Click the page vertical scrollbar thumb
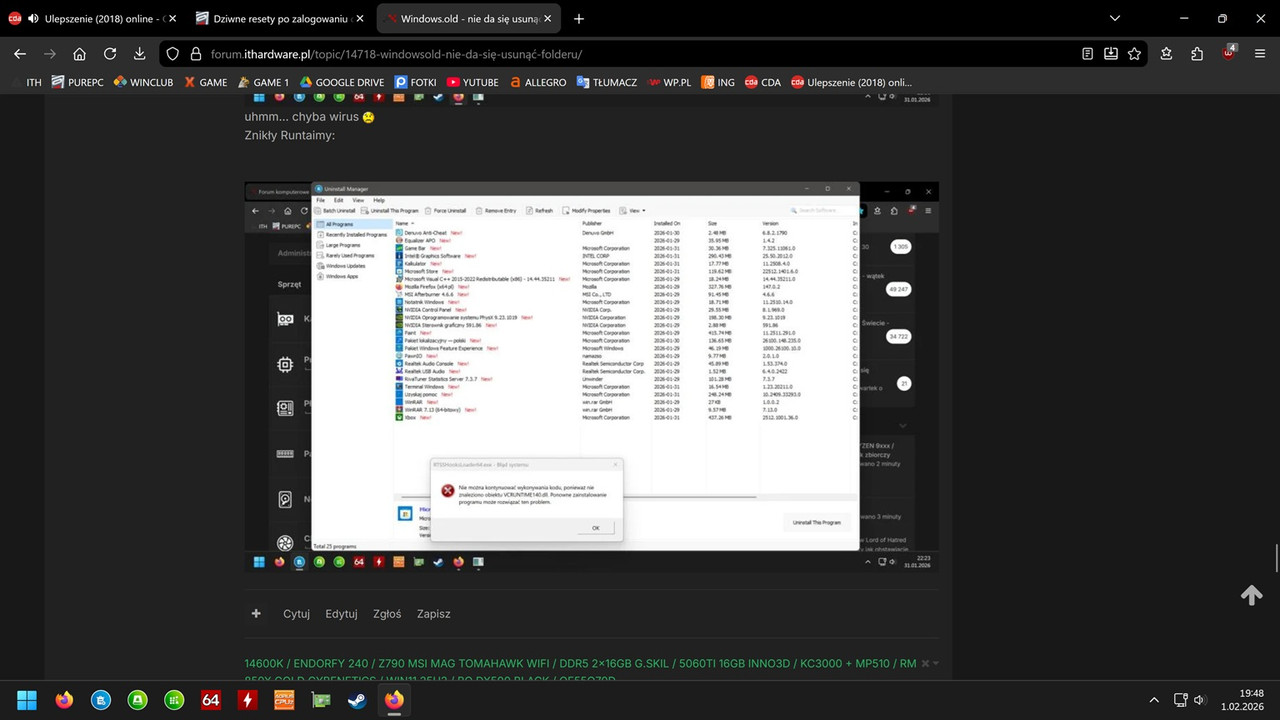 1275,558
